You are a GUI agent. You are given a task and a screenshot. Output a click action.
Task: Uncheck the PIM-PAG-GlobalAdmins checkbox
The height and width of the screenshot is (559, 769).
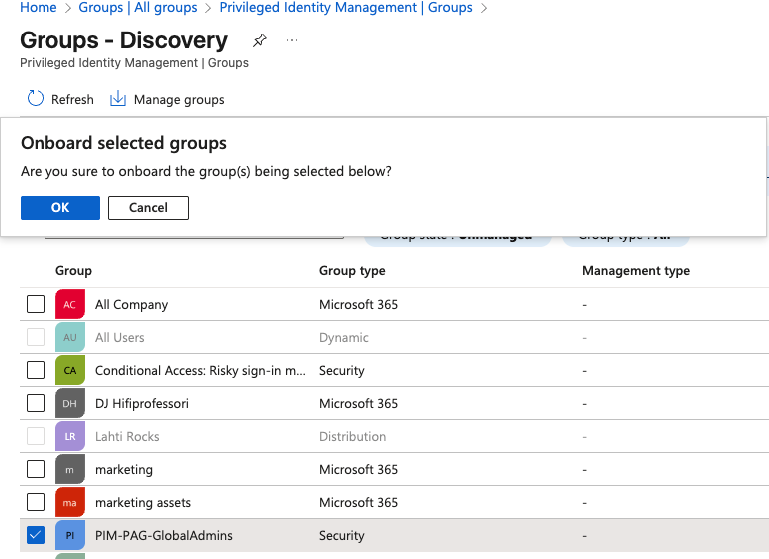pyautogui.click(x=36, y=536)
